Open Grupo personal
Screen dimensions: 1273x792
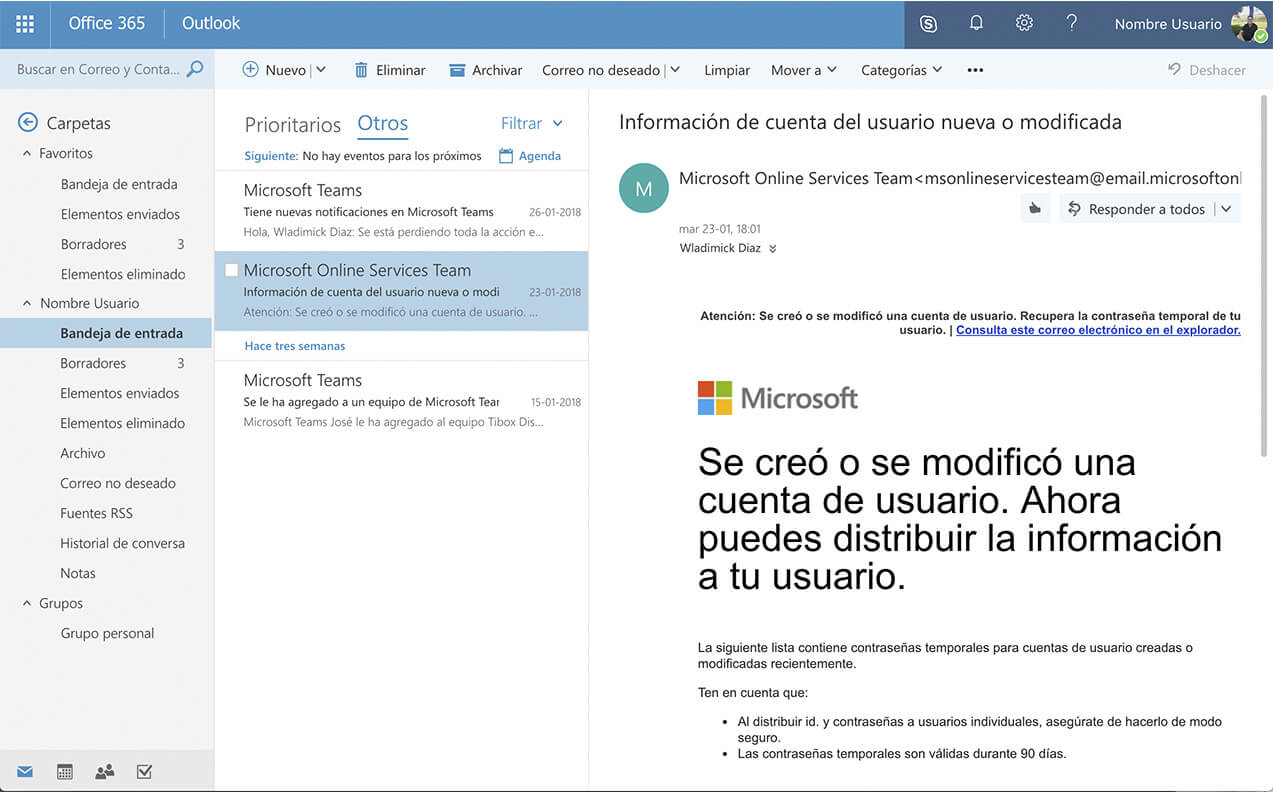(x=107, y=633)
